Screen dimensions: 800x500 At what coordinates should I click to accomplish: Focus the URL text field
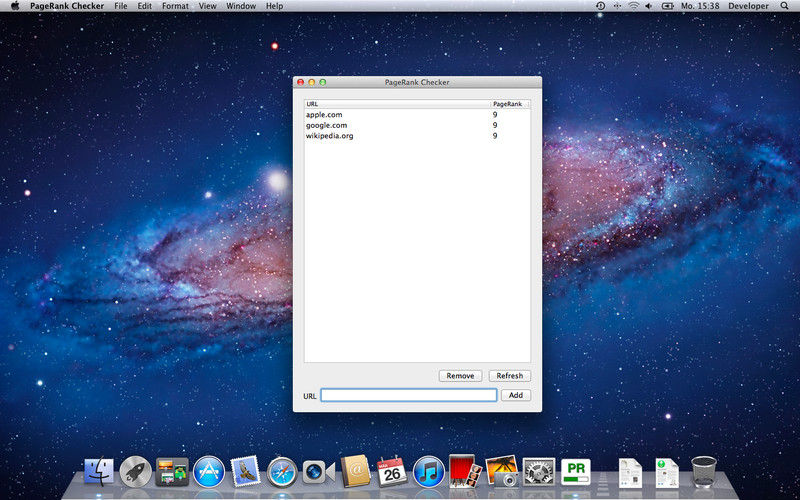408,395
